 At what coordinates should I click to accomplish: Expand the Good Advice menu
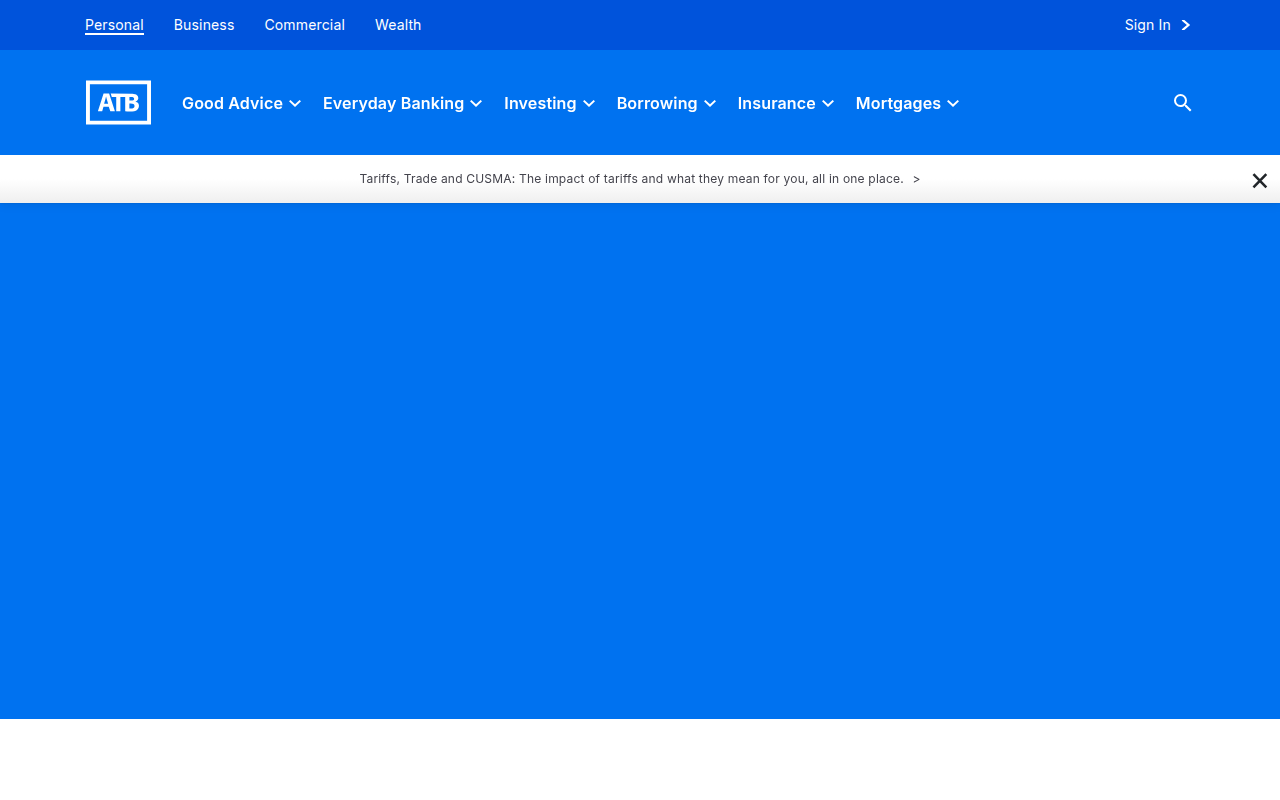(241, 103)
